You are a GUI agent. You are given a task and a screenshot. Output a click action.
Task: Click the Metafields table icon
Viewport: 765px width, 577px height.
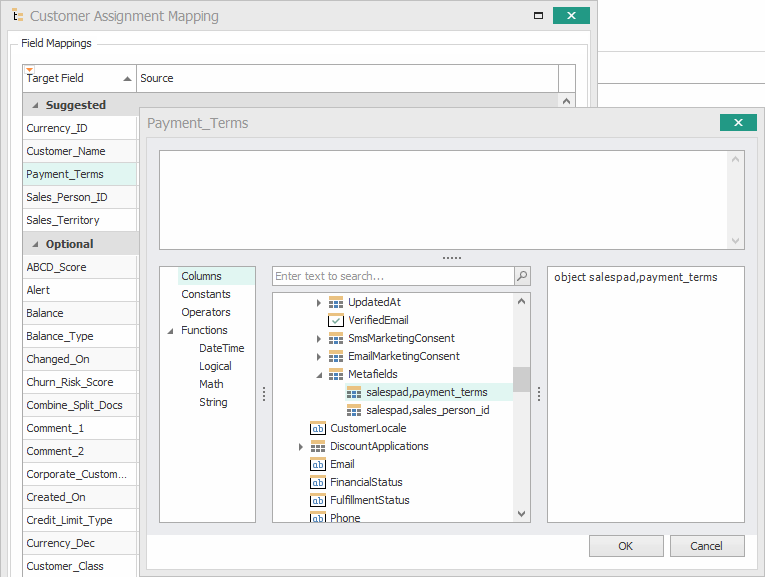coord(336,374)
